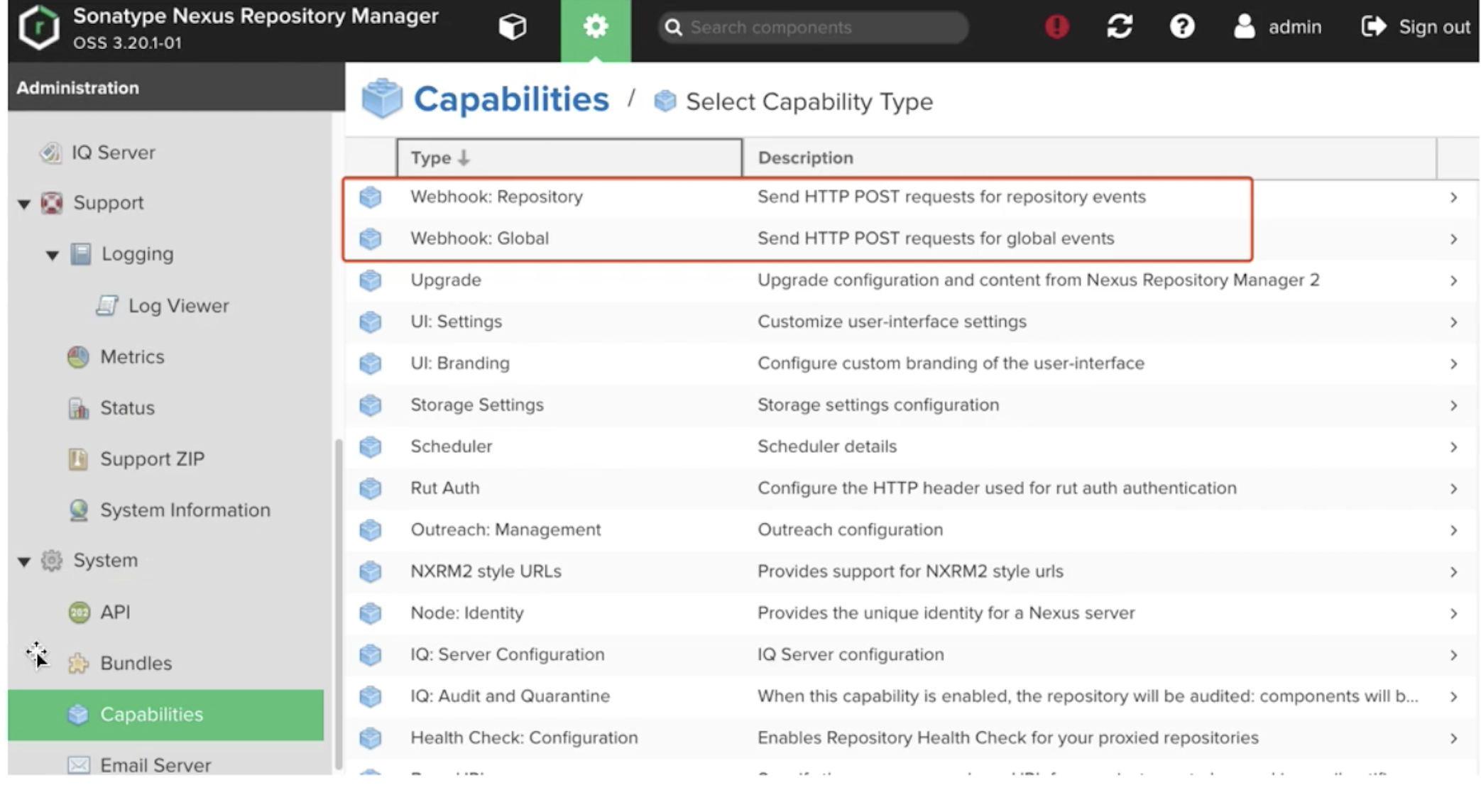Click the cube icon beside Node: Identity

coord(370,613)
